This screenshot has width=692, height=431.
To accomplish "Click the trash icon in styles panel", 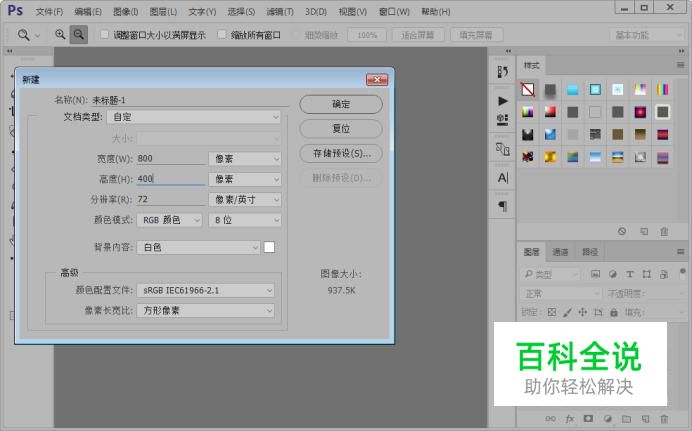I will [664, 231].
